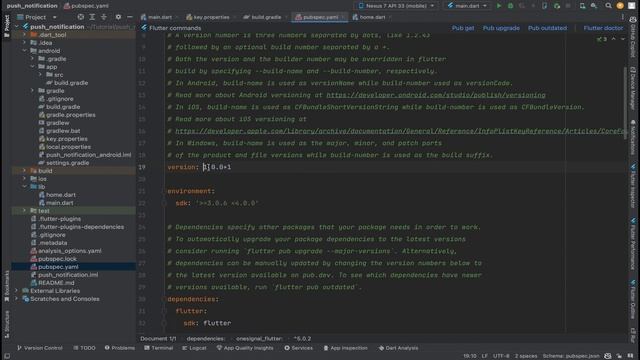The width and height of the screenshot is (640, 360).
Task: Click the editor vertical scrollbar
Action: click(625, 102)
